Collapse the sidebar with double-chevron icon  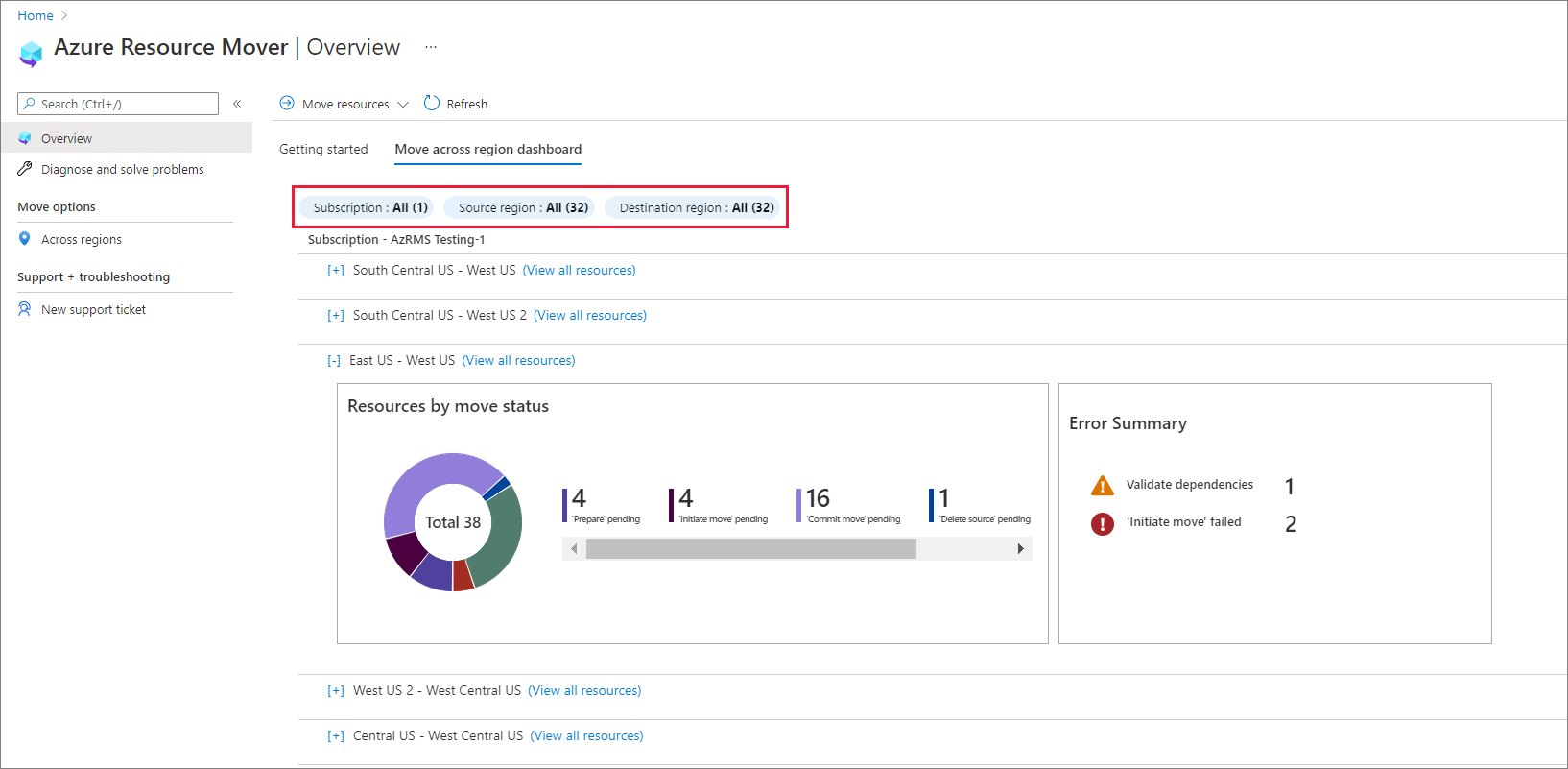(x=237, y=104)
